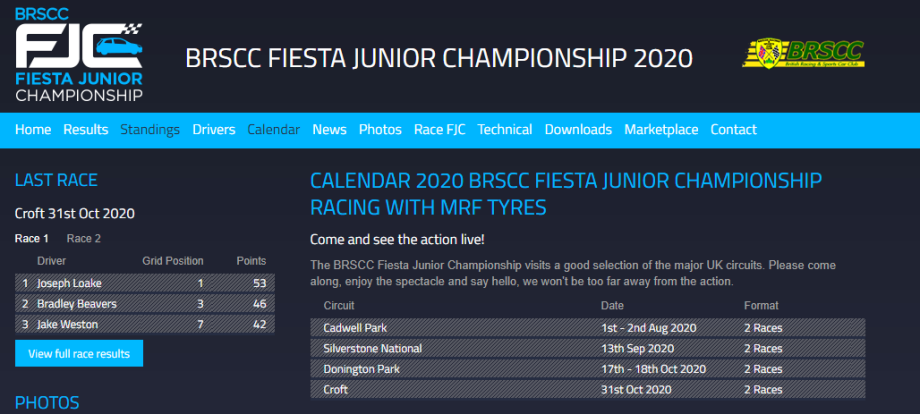Select the Cadwell Park calendar row
920x414 pixels.
(587, 327)
